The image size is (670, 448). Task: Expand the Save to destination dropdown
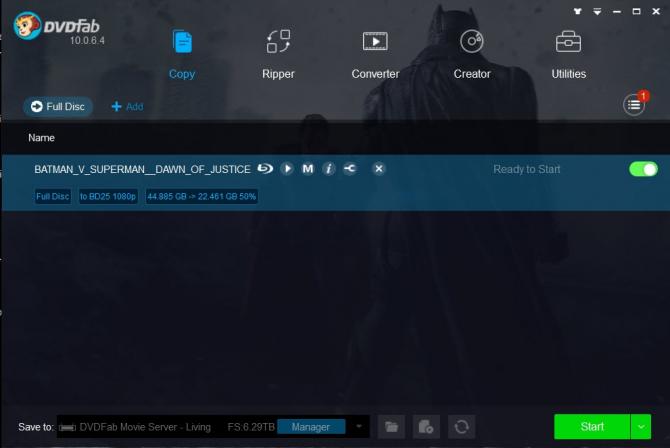(x=359, y=426)
